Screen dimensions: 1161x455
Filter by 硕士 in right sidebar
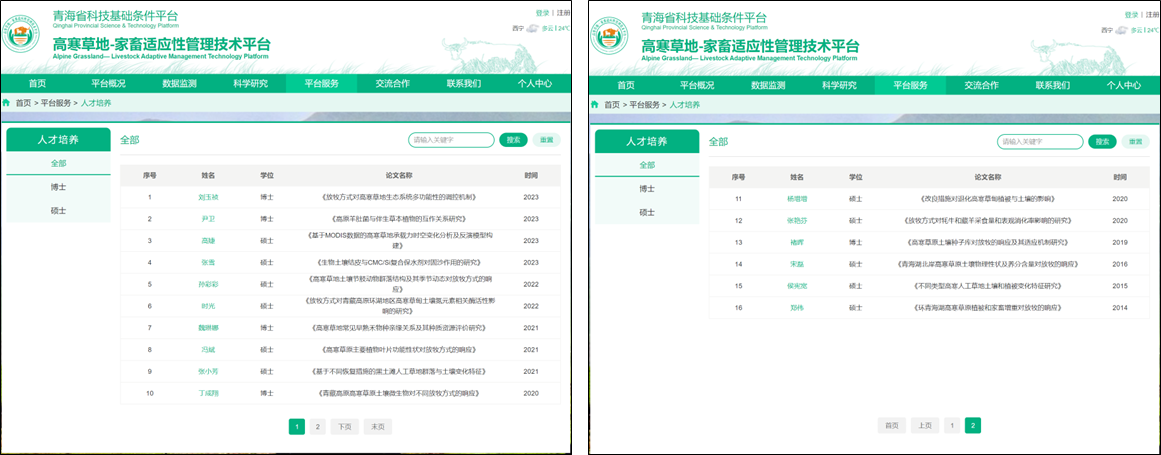coord(647,212)
